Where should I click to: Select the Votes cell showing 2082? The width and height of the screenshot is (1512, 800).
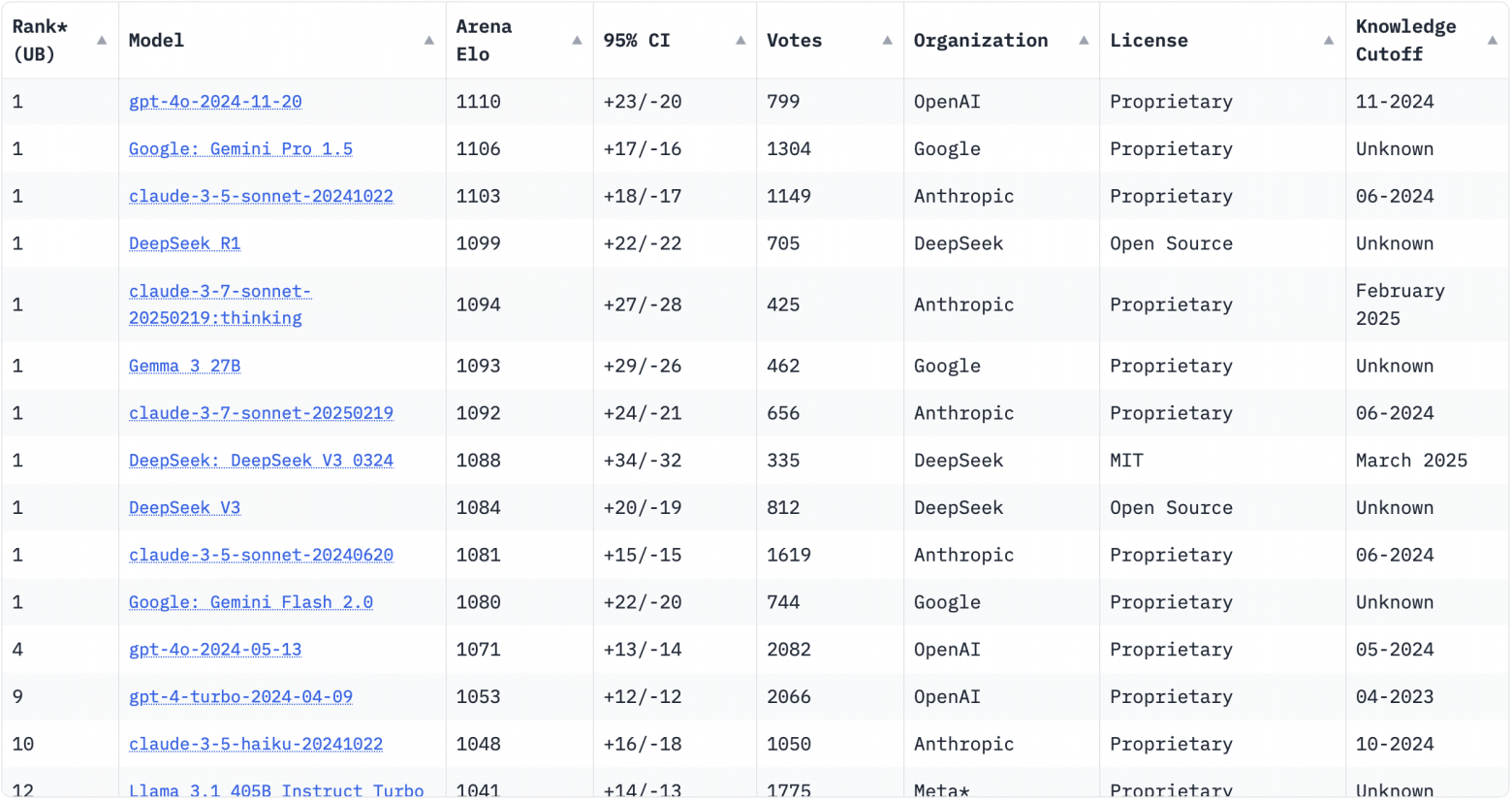[x=789, y=650]
